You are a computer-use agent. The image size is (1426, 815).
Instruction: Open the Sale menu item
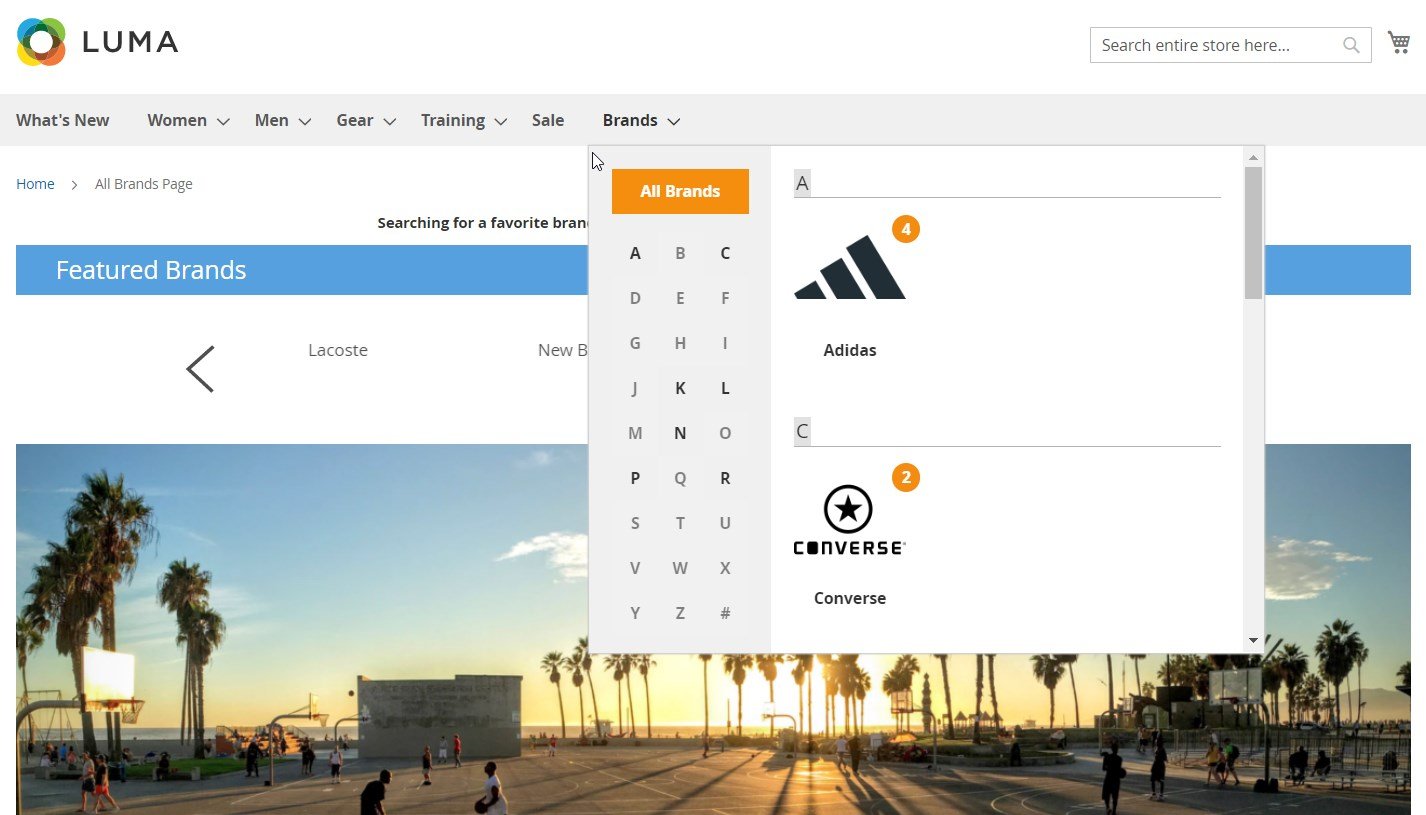pyautogui.click(x=548, y=120)
